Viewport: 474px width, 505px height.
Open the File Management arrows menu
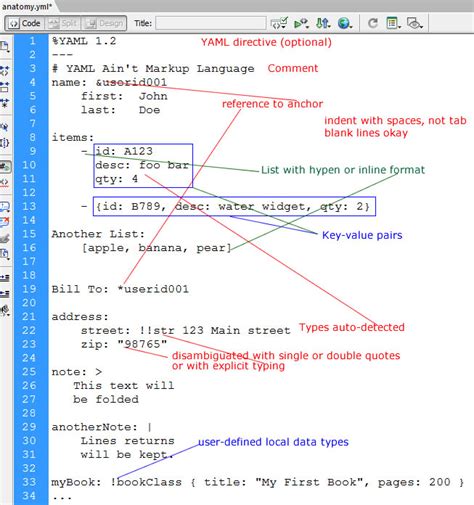[x=323, y=23]
